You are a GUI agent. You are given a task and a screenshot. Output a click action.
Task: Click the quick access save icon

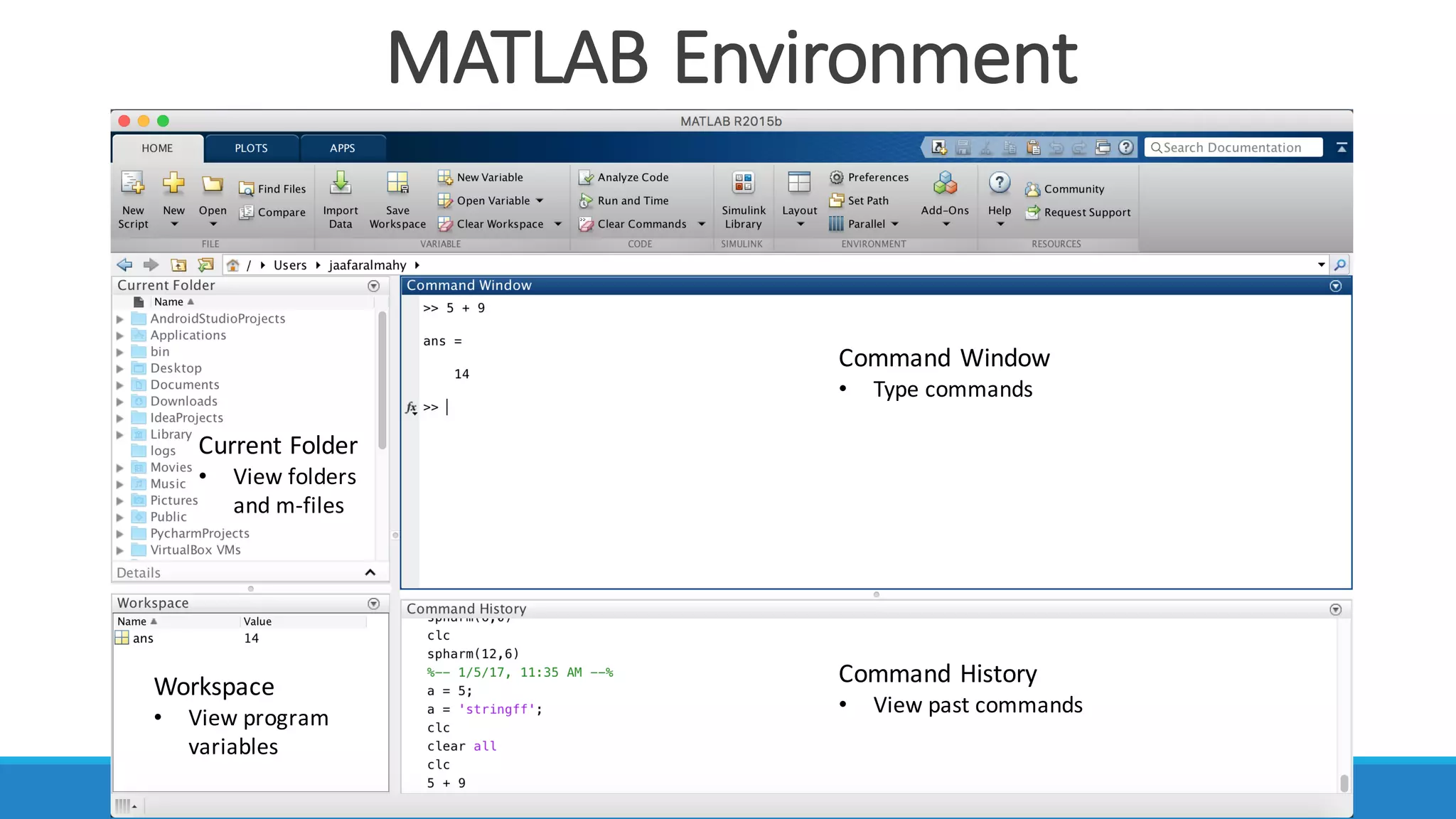[963, 147]
